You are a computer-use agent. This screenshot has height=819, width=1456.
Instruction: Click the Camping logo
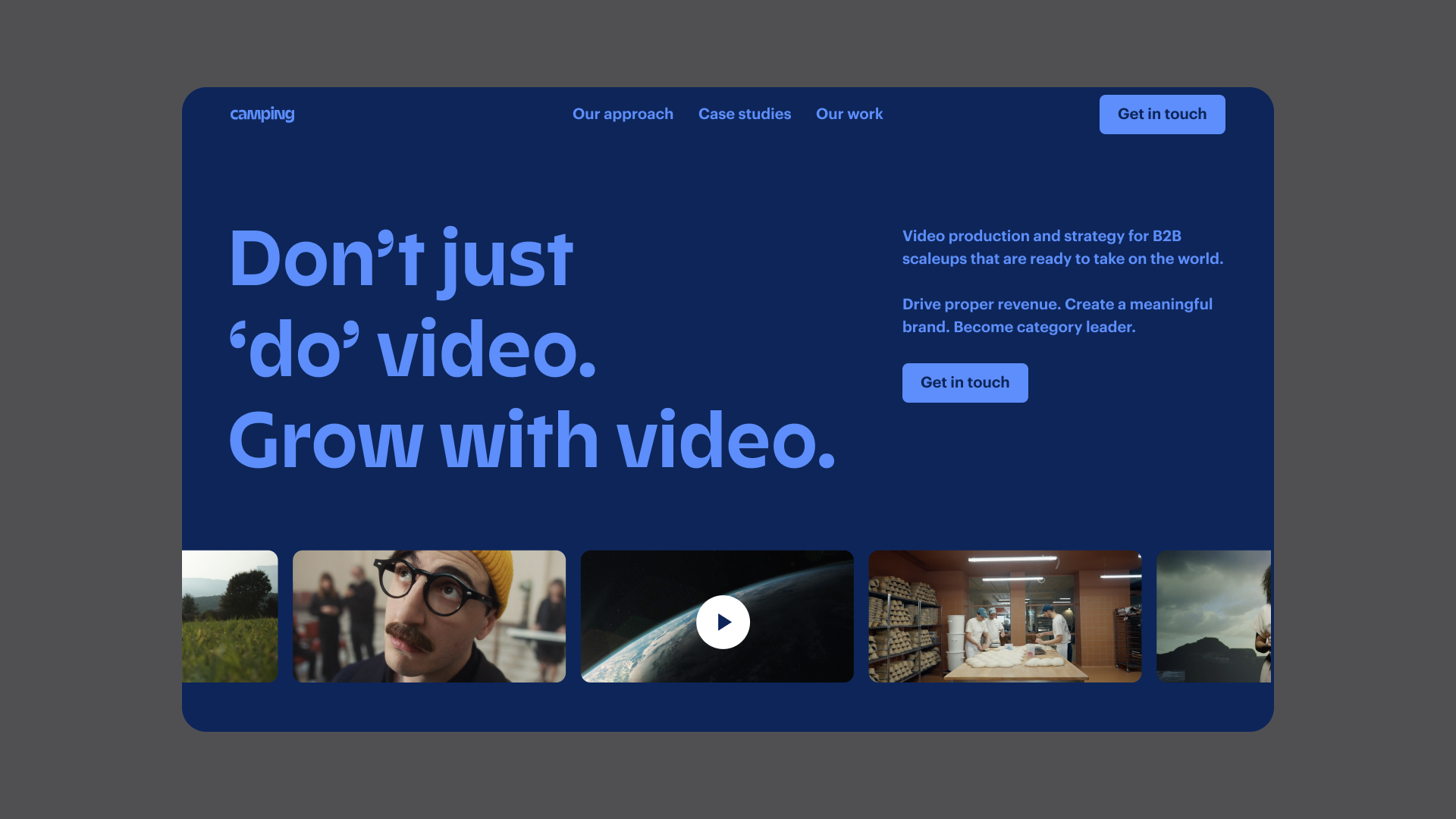(262, 115)
